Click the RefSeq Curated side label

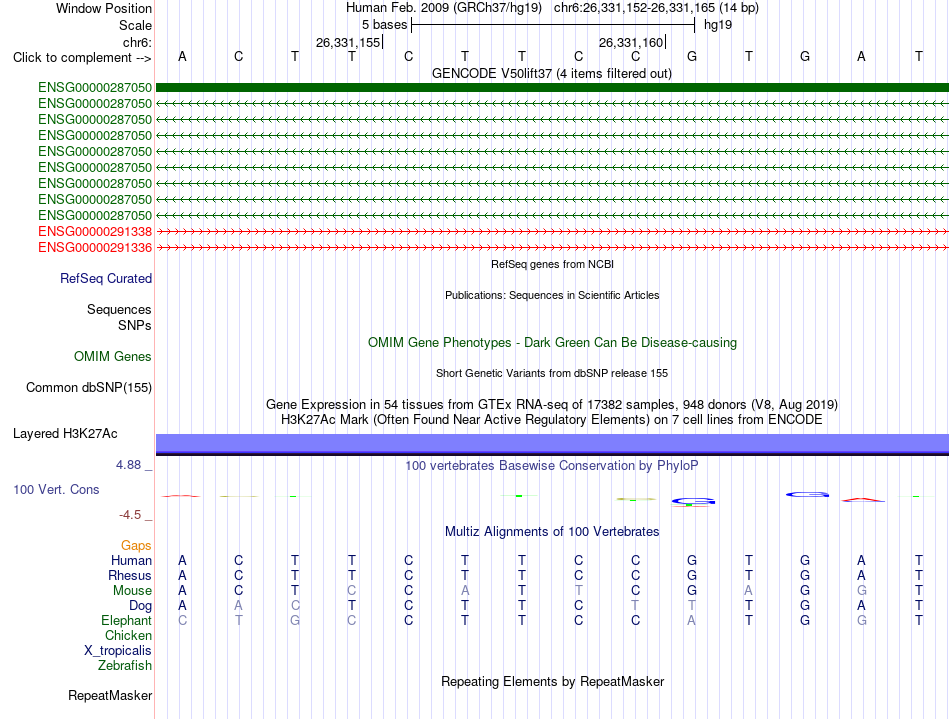106,279
